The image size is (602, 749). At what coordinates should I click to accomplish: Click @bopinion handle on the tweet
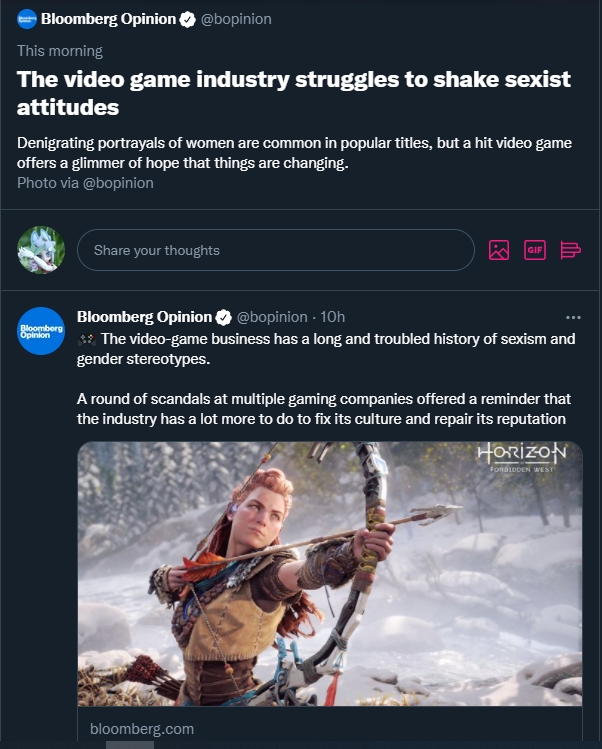pyautogui.click(x=271, y=317)
